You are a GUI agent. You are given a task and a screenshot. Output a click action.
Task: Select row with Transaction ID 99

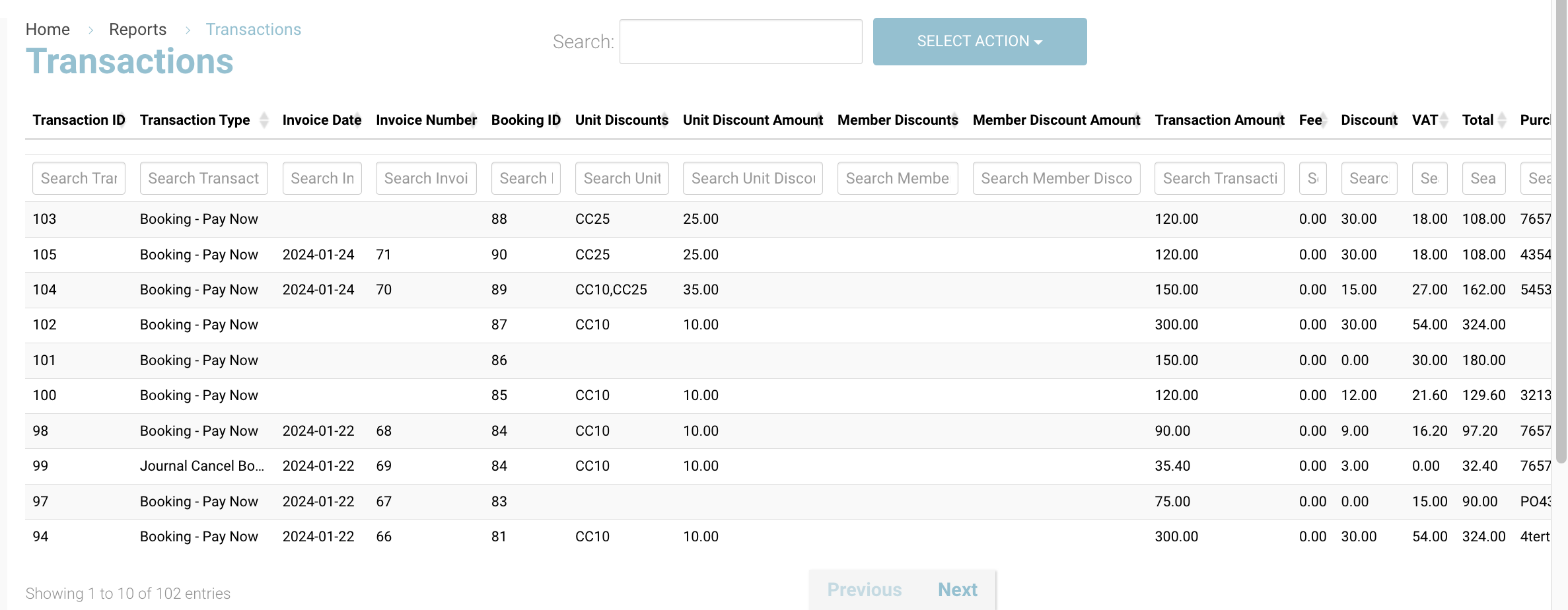[x=40, y=466]
